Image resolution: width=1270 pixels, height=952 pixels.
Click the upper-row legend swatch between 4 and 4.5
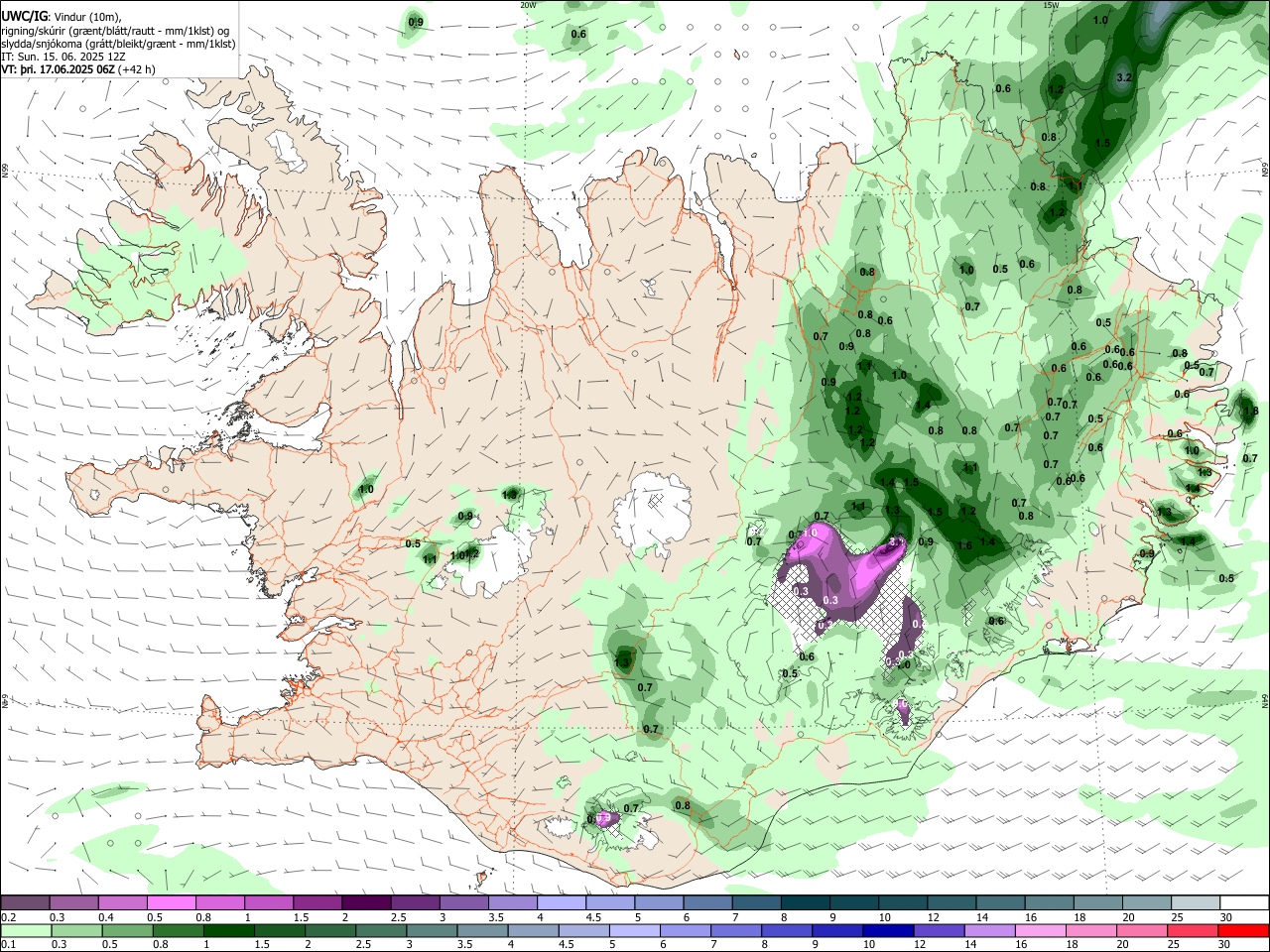(x=562, y=903)
